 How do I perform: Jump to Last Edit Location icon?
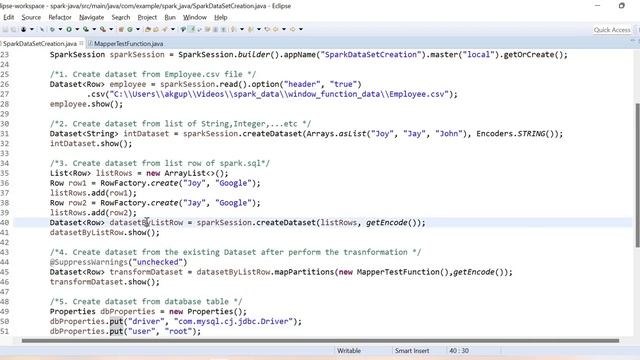tap(267, 29)
